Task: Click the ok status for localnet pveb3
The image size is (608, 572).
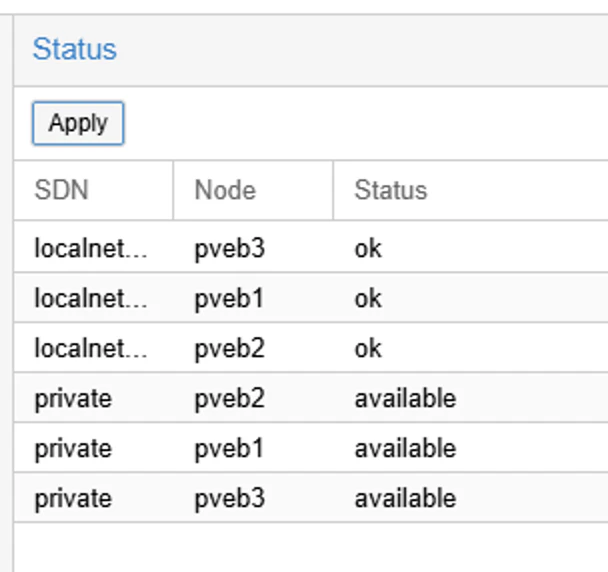Action: [x=368, y=248]
